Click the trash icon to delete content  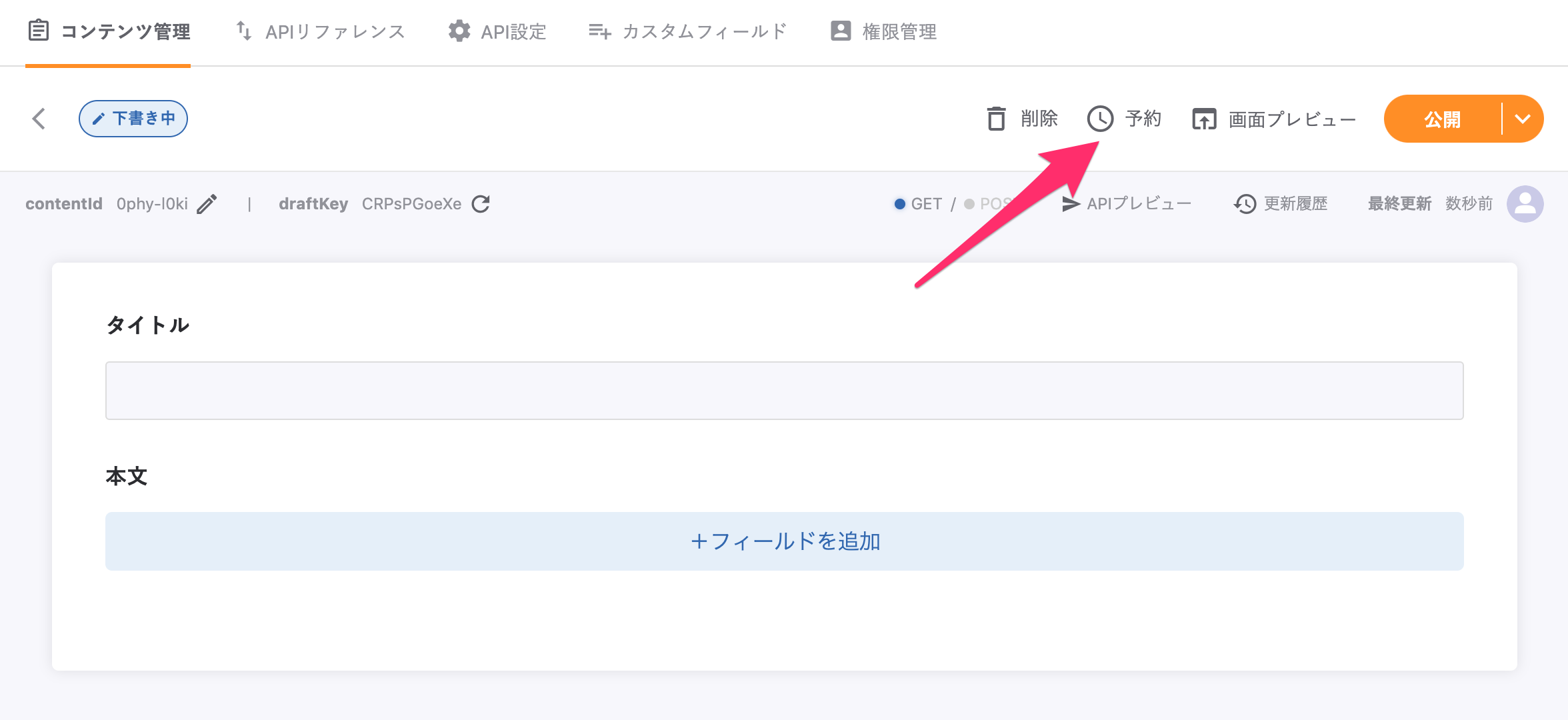point(996,119)
